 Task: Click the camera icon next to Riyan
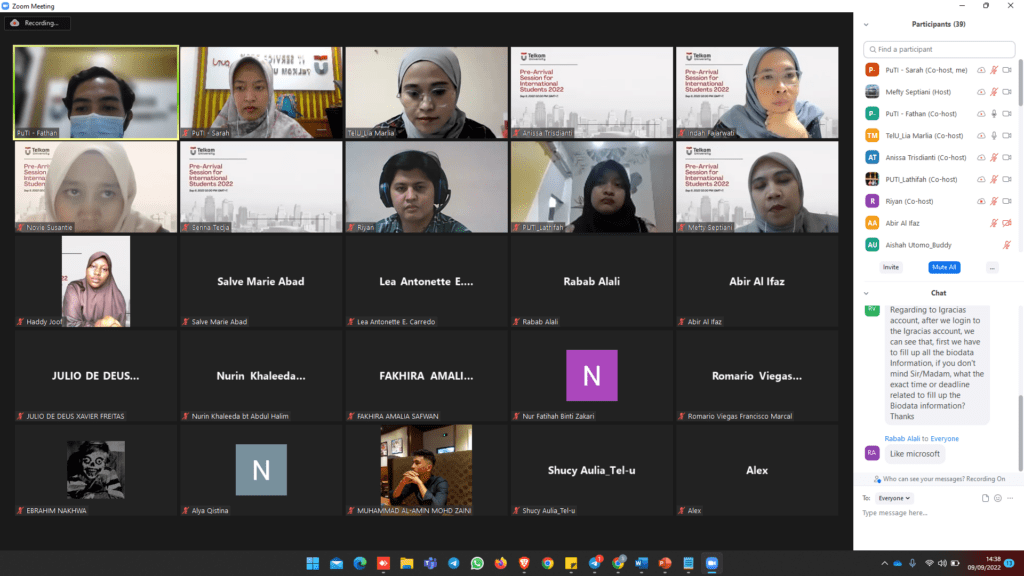[1007, 201]
